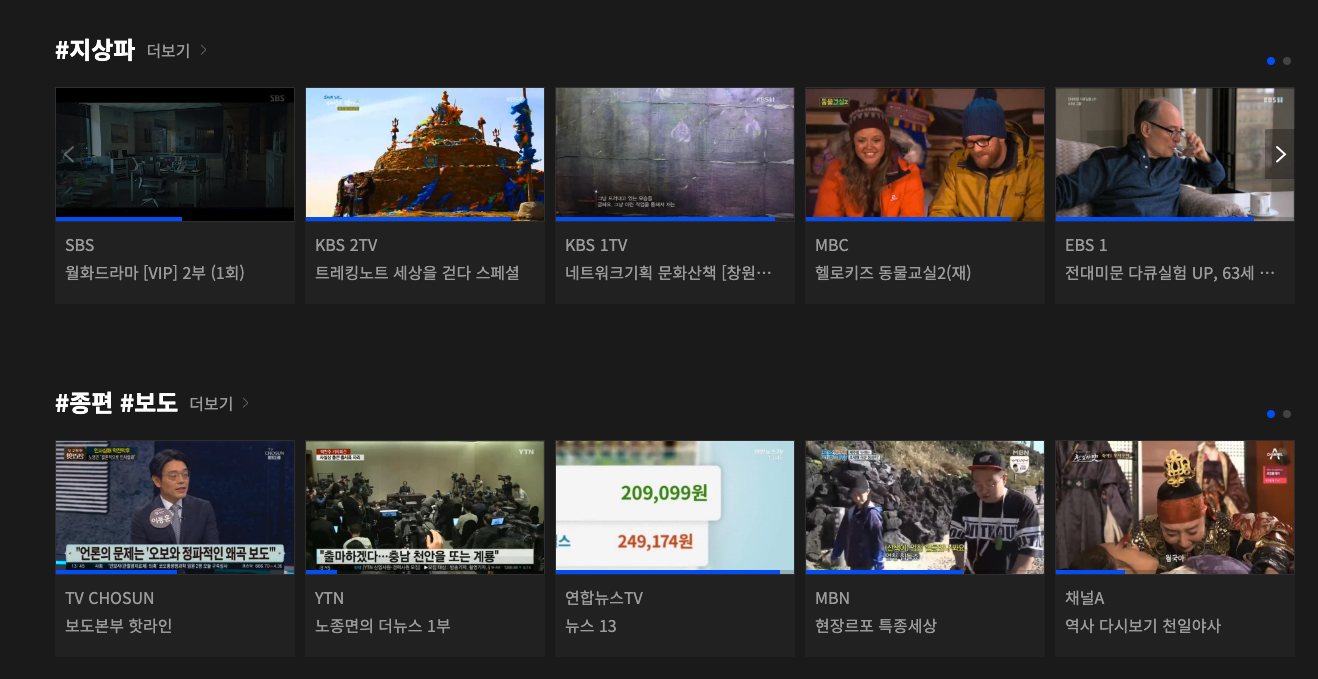
Task: Go back with left carousel arrow on SBS
Action: [69, 154]
